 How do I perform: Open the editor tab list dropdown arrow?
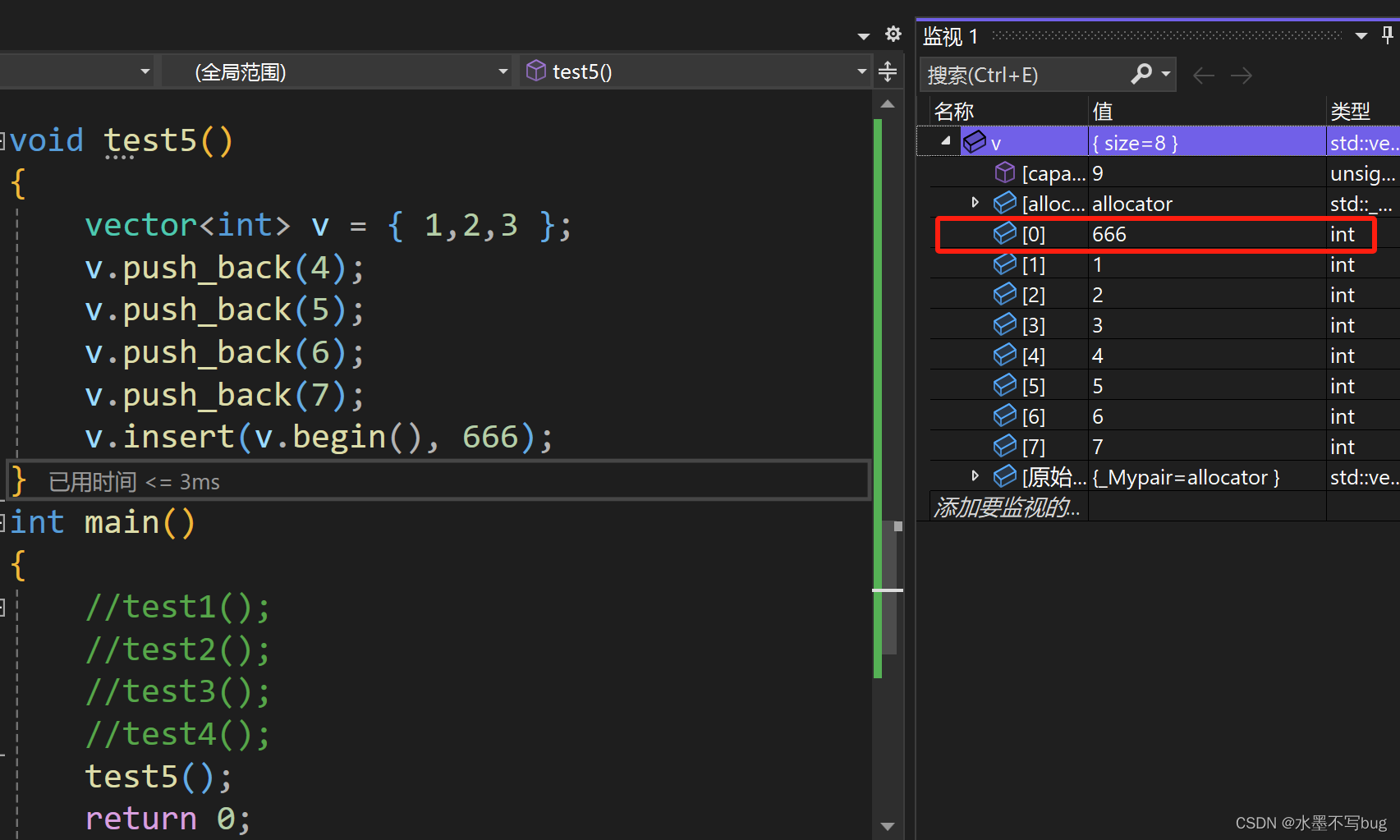863,36
